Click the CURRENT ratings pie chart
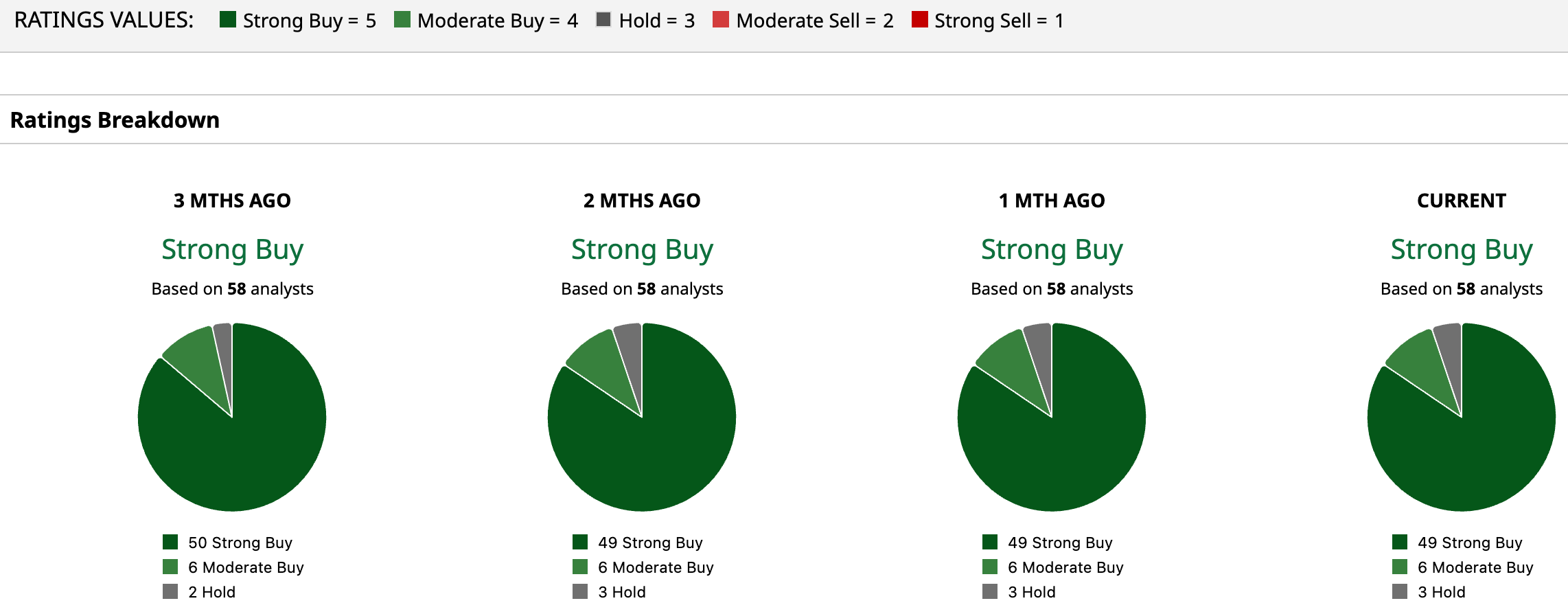 coord(1462,417)
